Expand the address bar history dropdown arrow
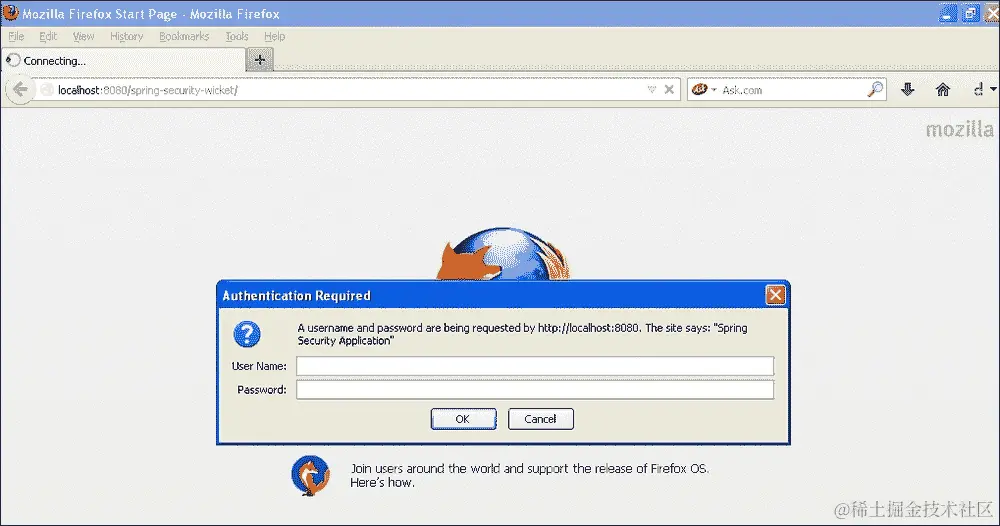This screenshot has width=1000, height=526. [x=651, y=90]
